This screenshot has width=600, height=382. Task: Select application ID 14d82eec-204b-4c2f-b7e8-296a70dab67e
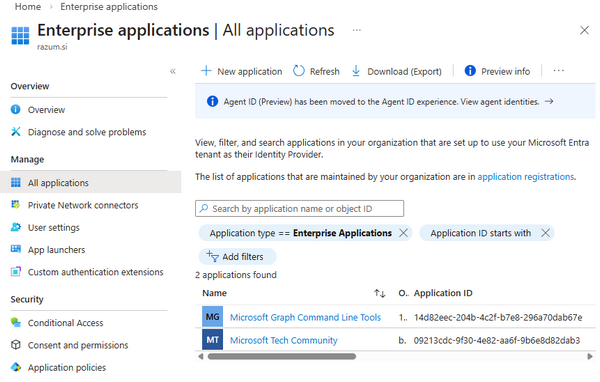(498, 317)
